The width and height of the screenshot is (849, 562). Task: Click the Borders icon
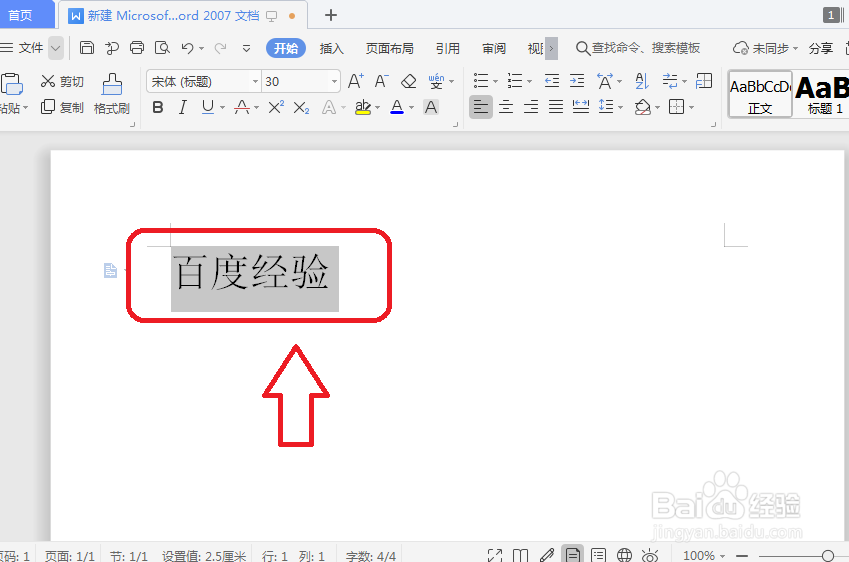pyautogui.click(x=676, y=107)
